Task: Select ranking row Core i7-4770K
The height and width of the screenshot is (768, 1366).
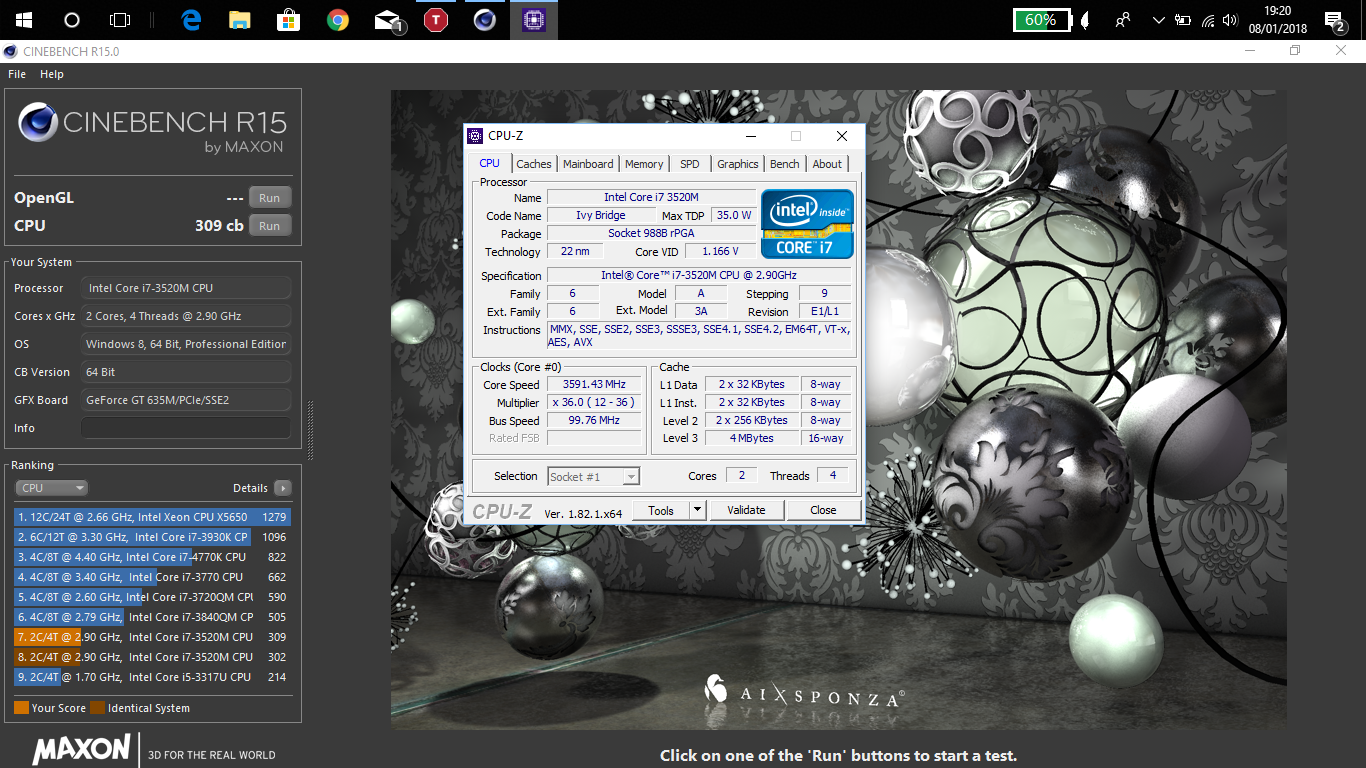Action: 152,557
